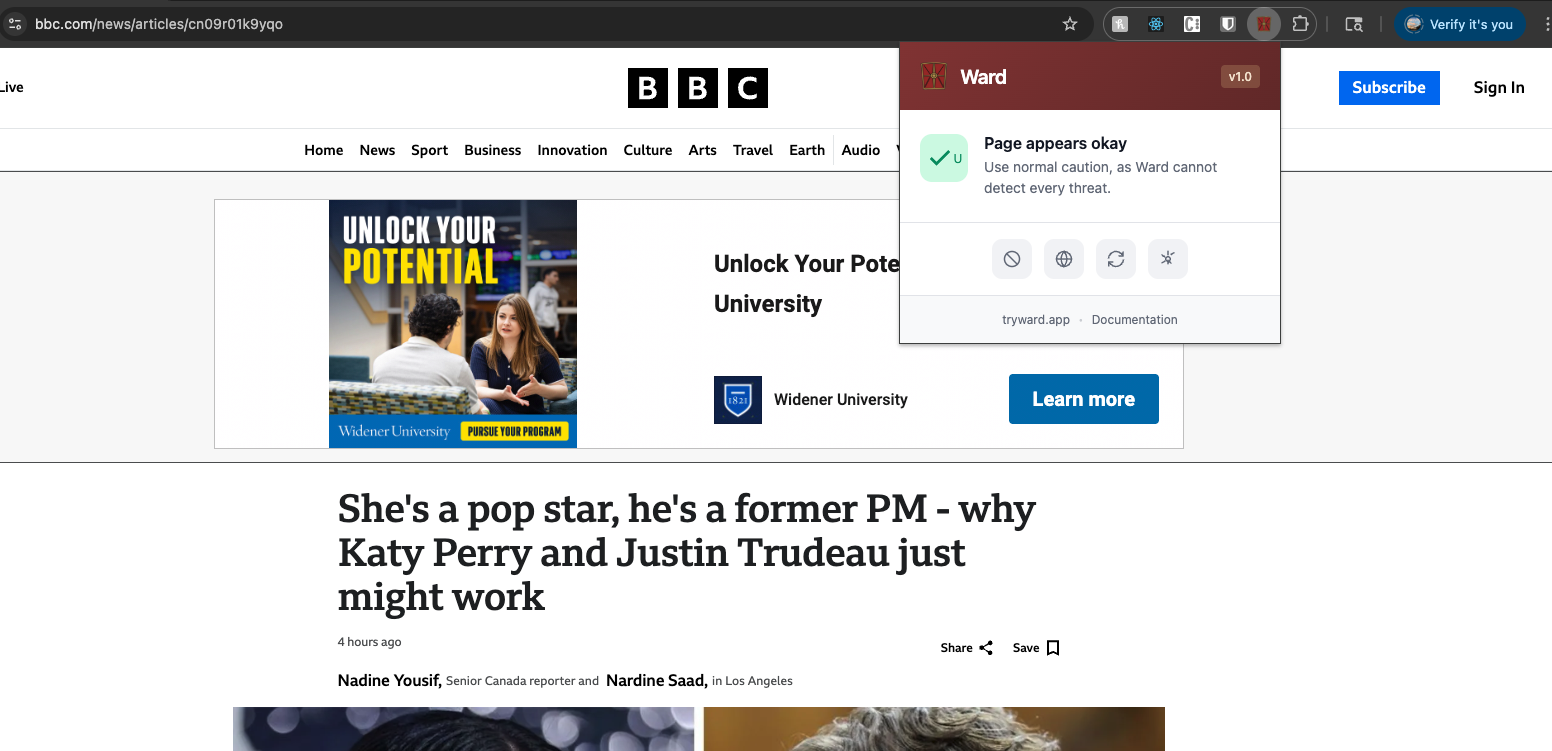Click author name Nardine Saad
The width and height of the screenshot is (1552, 751).
[657, 680]
